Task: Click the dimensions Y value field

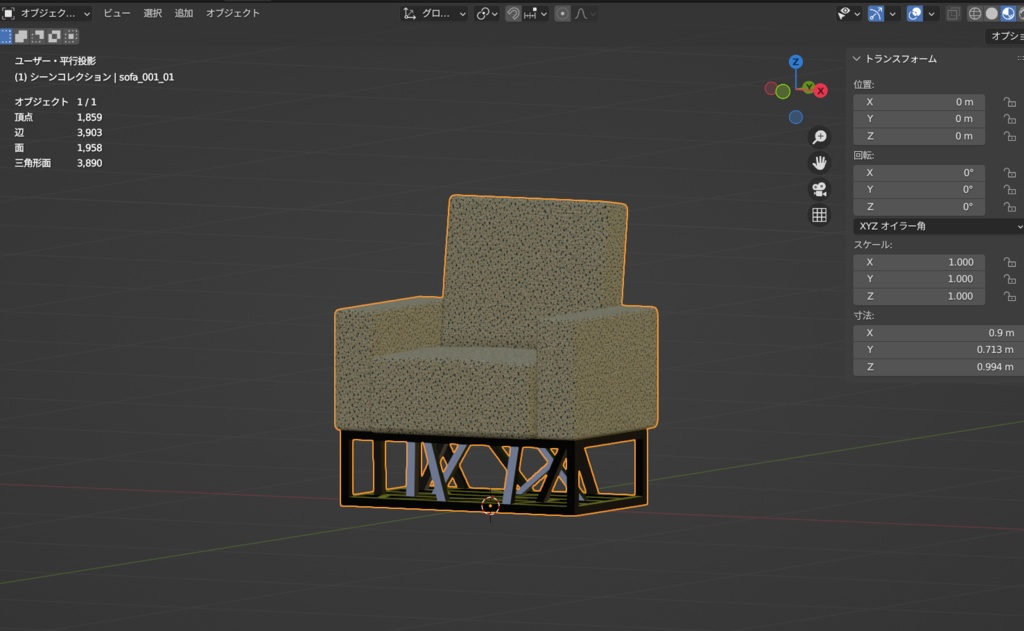Action: point(938,349)
